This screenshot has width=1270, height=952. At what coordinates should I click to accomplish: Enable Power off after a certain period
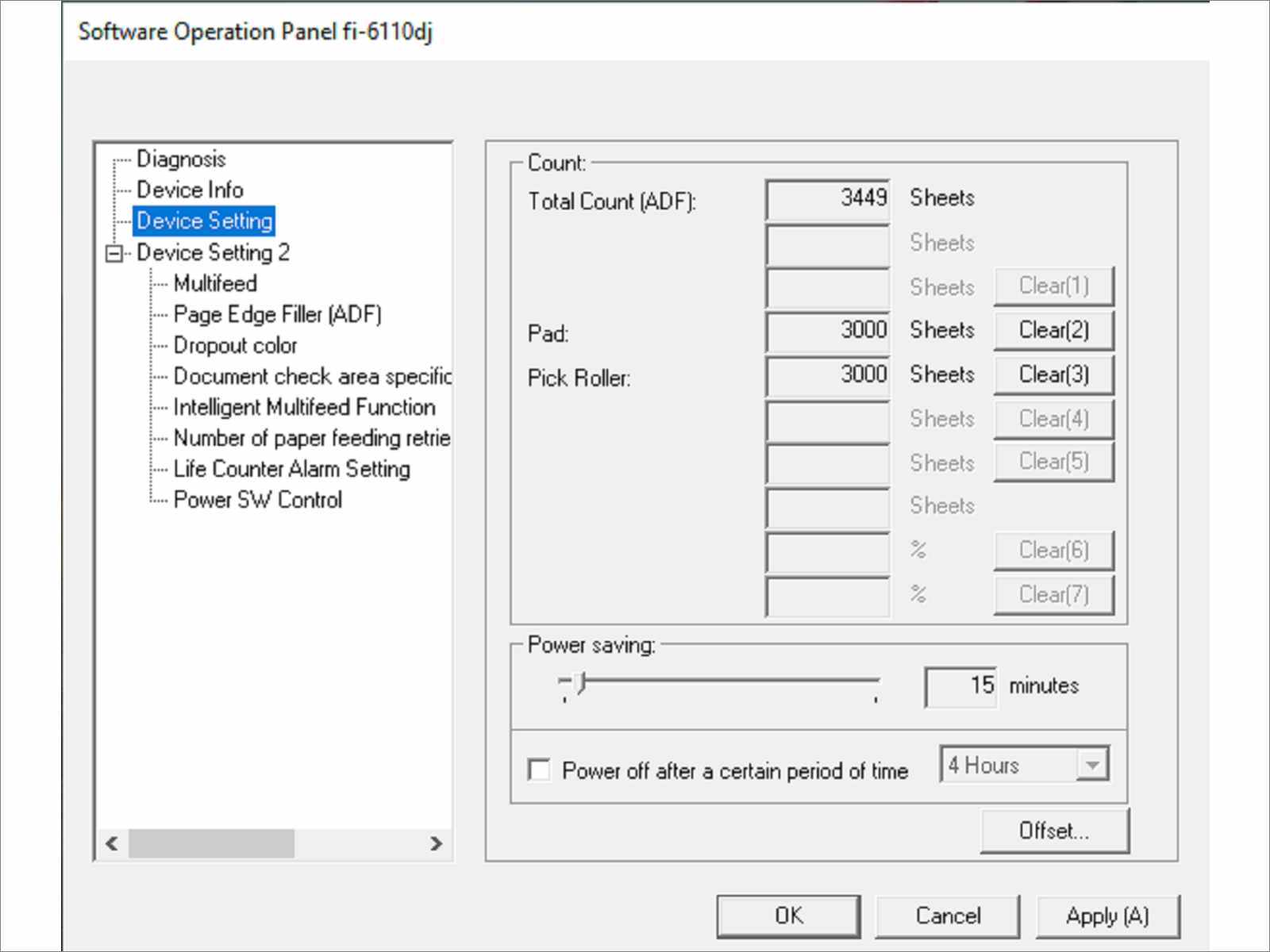point(539,770)
